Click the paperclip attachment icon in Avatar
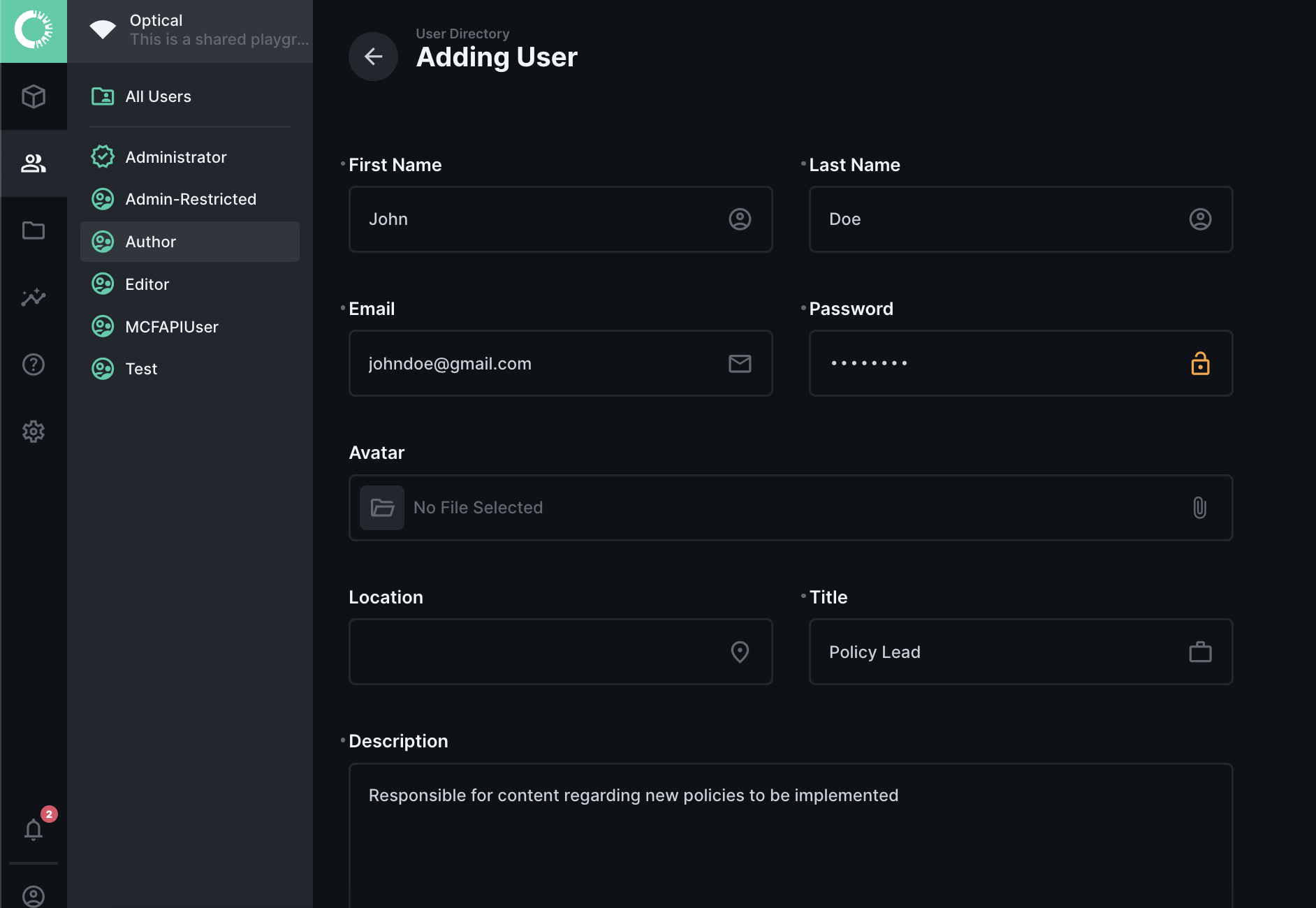 click(1199, 508)
